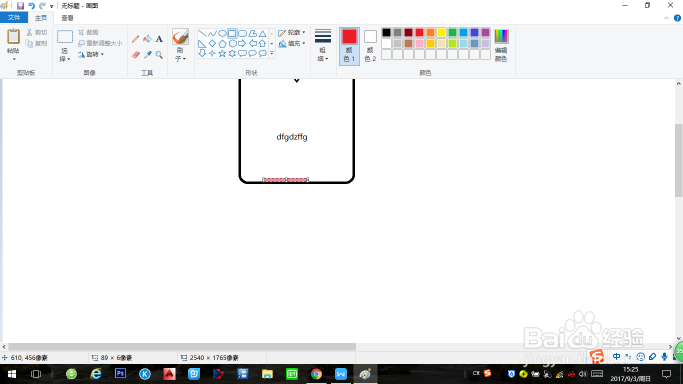Open Task View on the taskbar

pyautogui.click(x=36, y=374)
